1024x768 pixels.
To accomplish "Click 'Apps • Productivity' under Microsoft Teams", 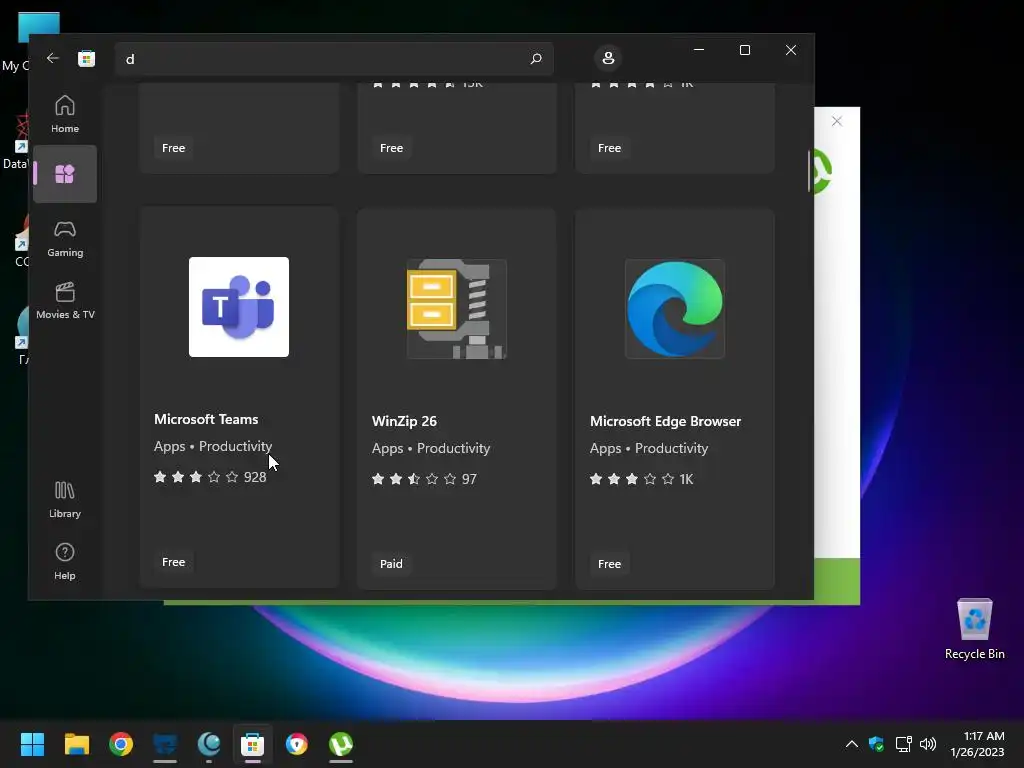I will coord(213,446).
